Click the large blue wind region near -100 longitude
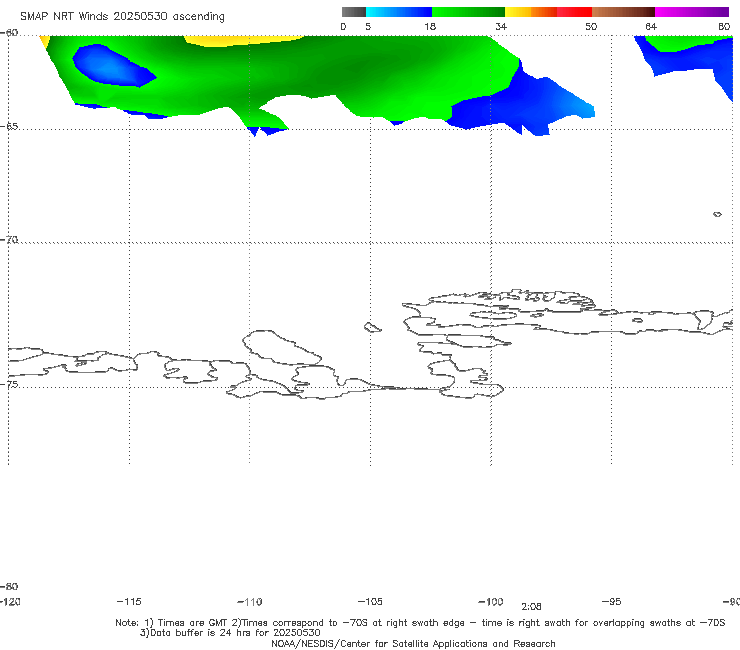 (x=519, y=104)
